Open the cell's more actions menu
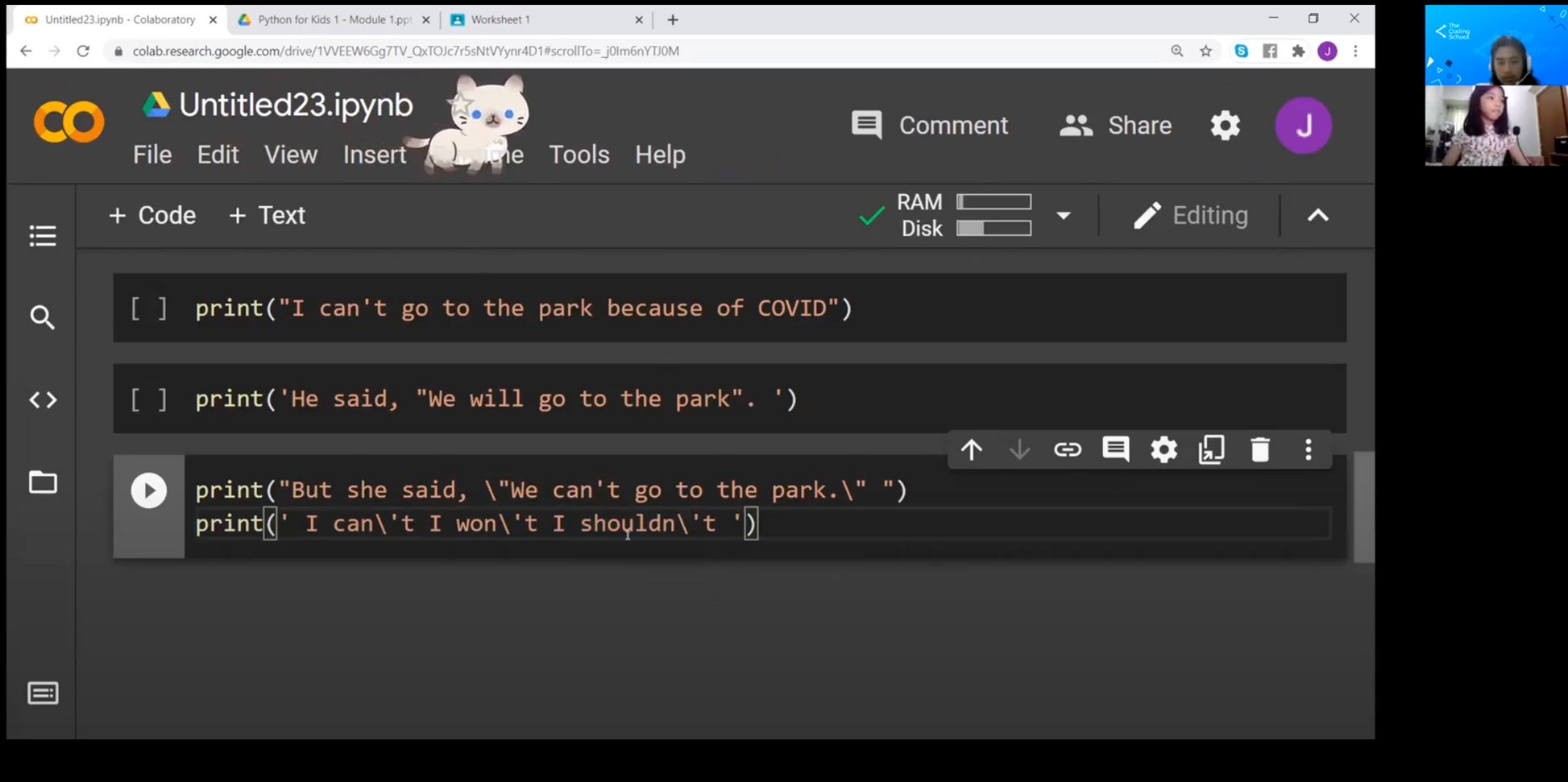Screen dimensions: 1568x782 pos(1309,449)
